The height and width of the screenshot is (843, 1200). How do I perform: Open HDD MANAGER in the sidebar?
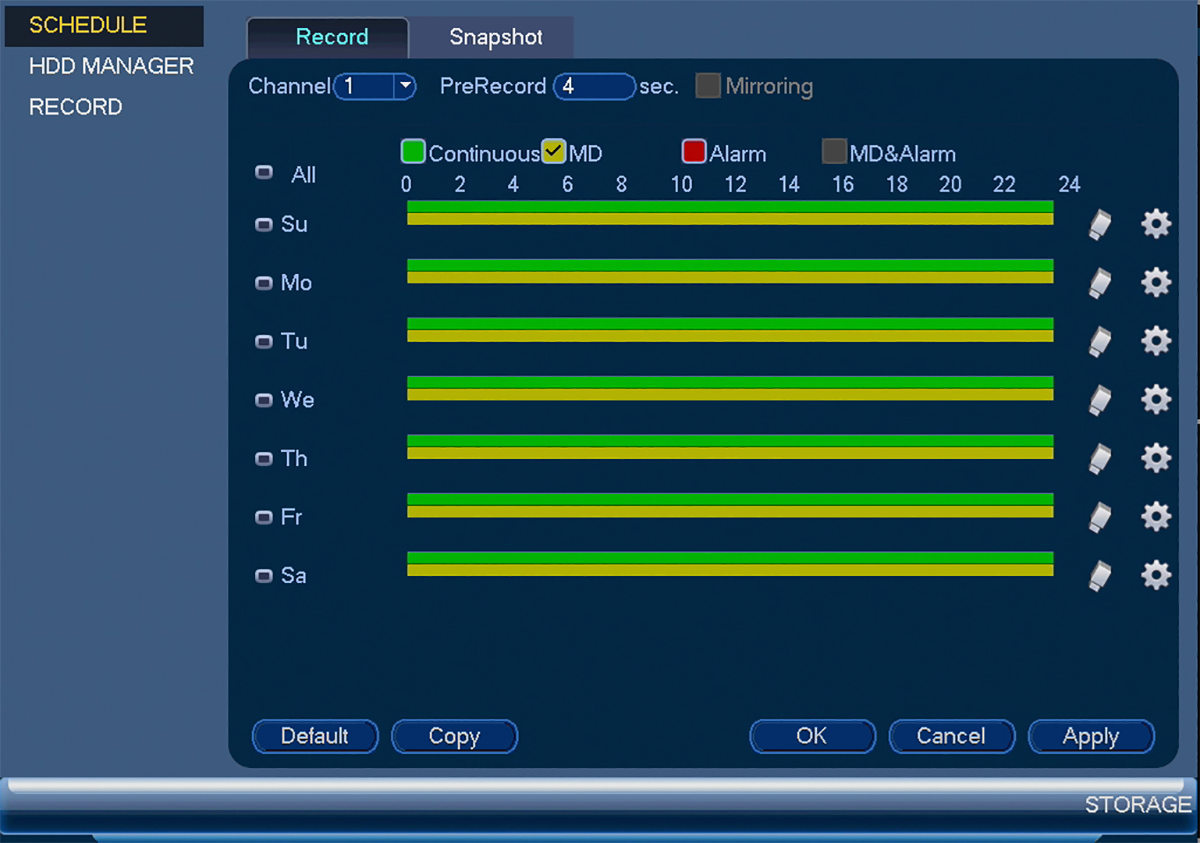(x=111, y=66)
